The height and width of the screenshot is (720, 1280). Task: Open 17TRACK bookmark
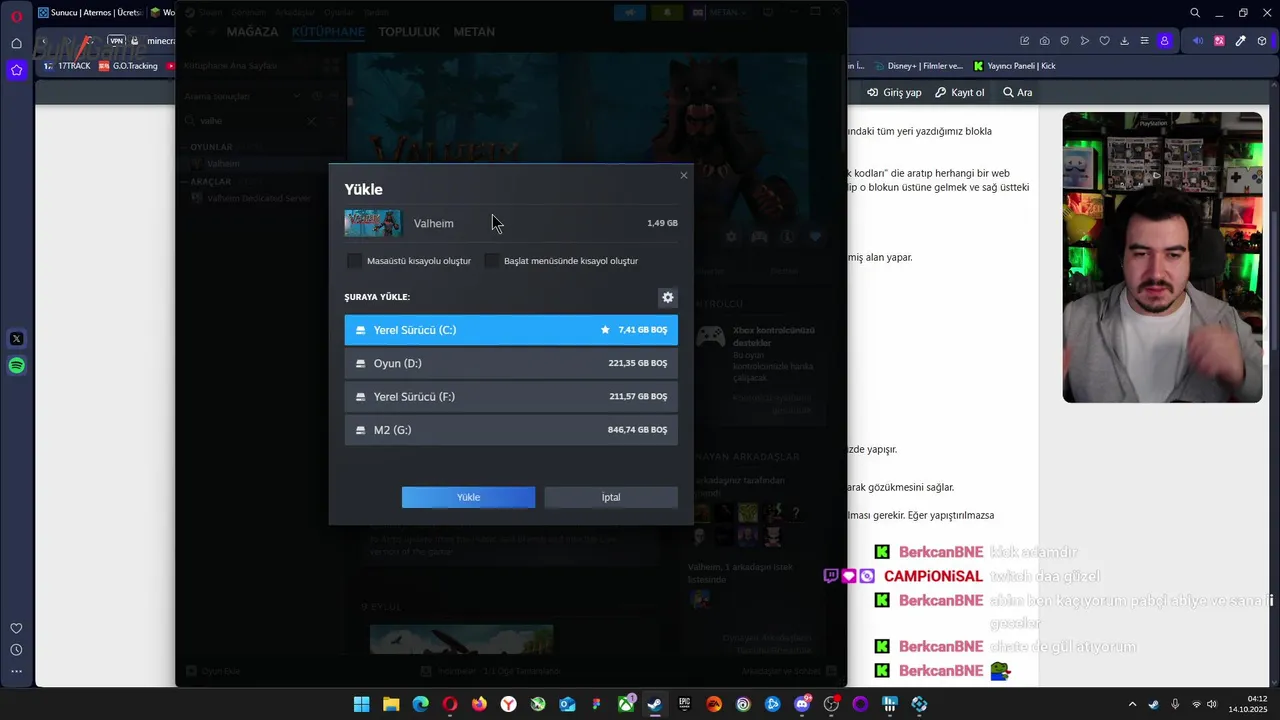(x=67, y=66)
